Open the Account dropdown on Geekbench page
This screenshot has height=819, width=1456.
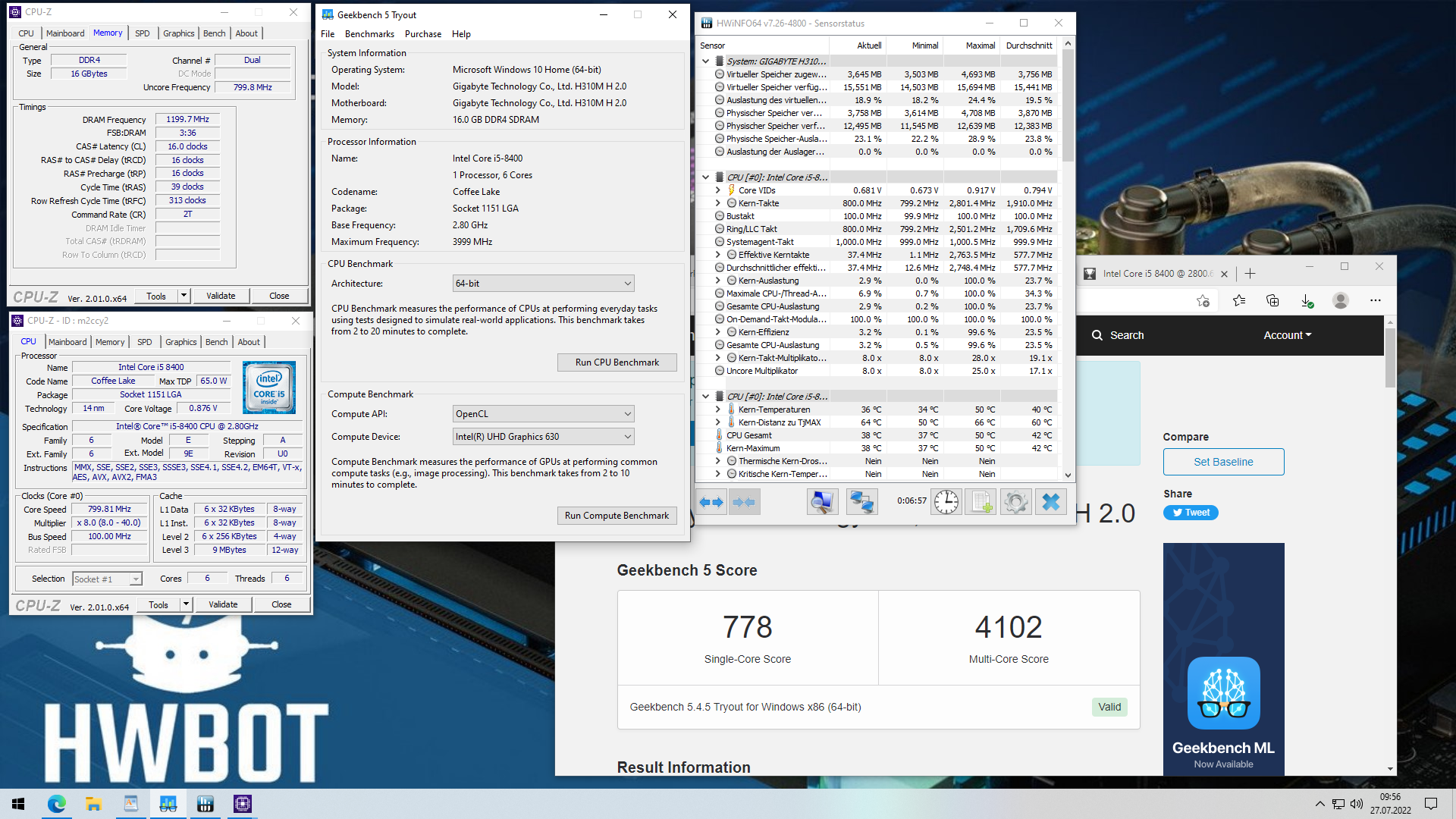click(1287, 335)
